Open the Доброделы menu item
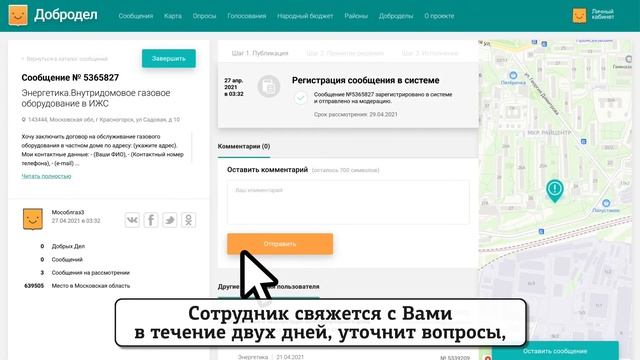Viewport: 640px width, 360px height. (396, 16)
